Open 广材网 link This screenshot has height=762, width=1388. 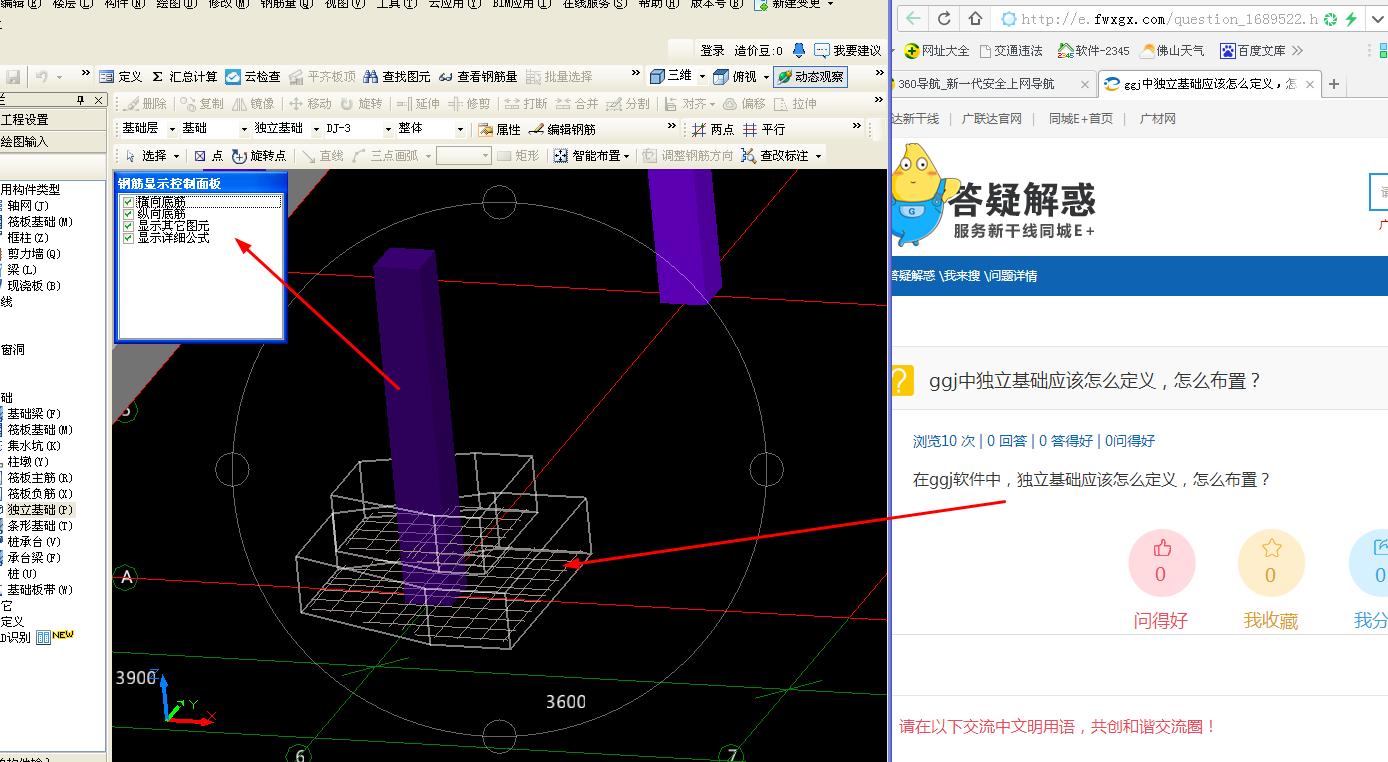coord(1157,118)
